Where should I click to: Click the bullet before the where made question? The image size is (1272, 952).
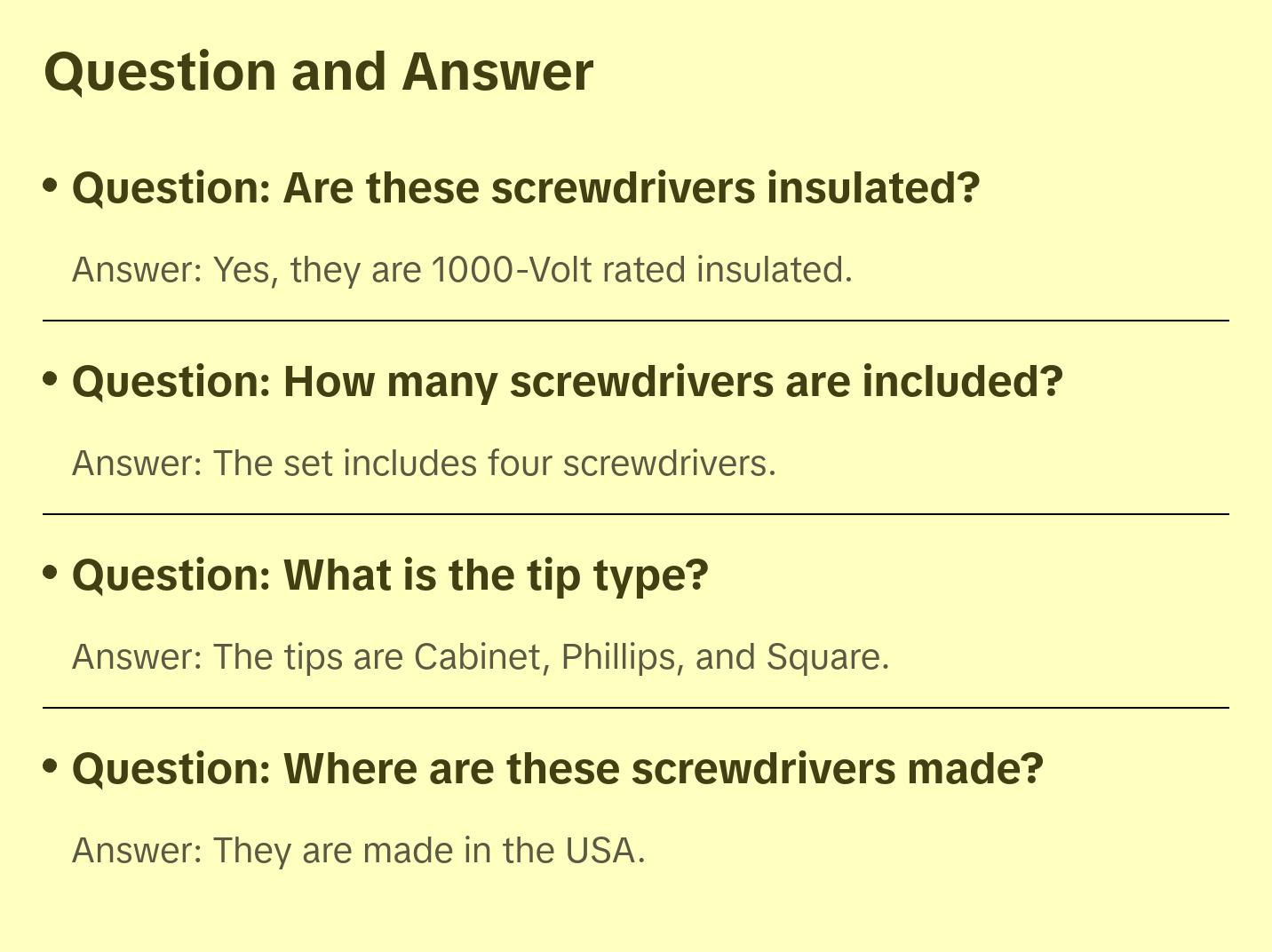(51, 766)
